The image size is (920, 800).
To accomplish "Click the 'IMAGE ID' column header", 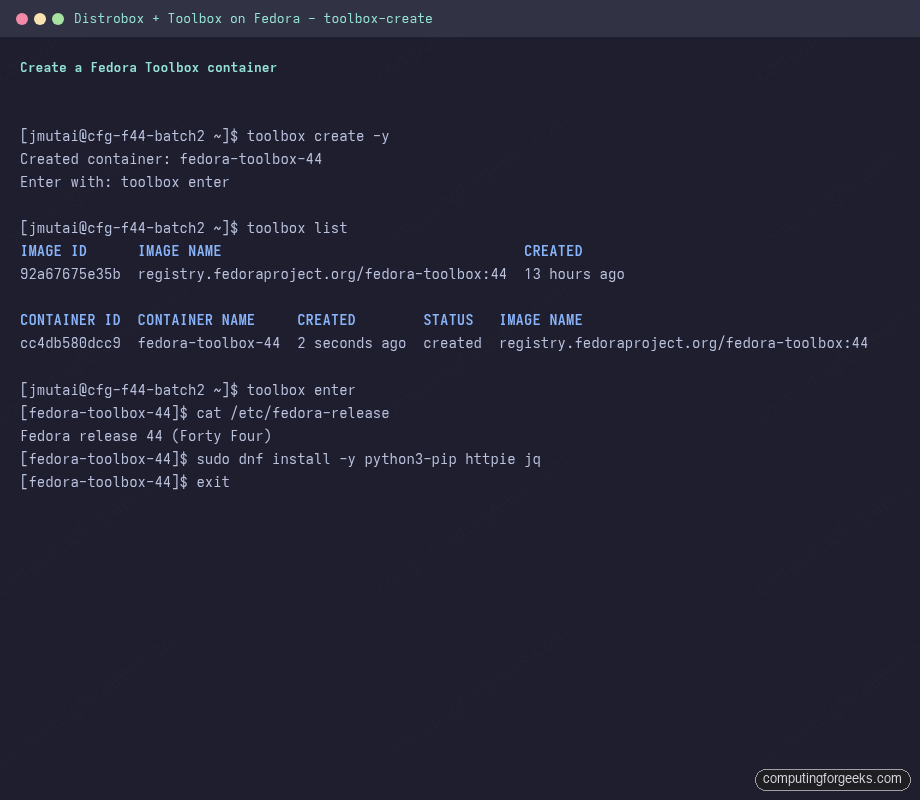I will pos(53,251).
